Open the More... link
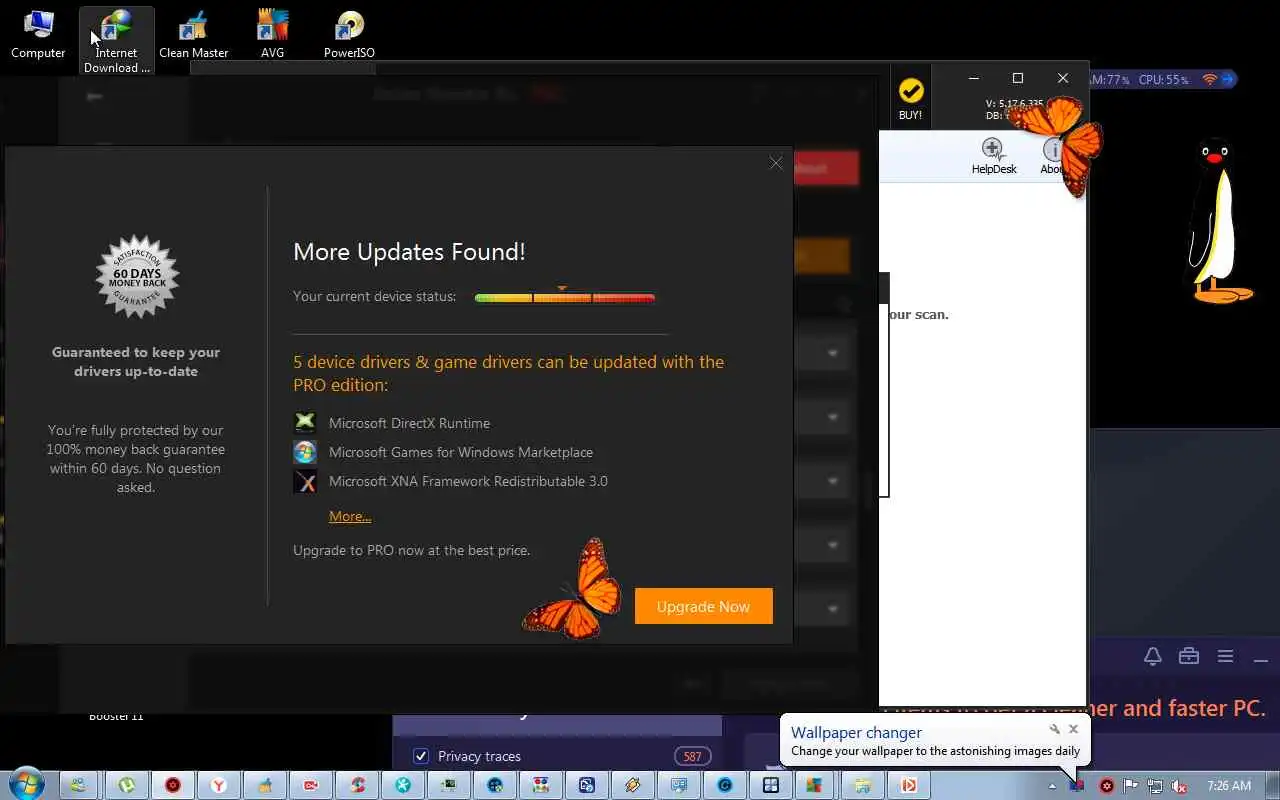The height and width of the screenshot is (800, 1280). point(350,516)
